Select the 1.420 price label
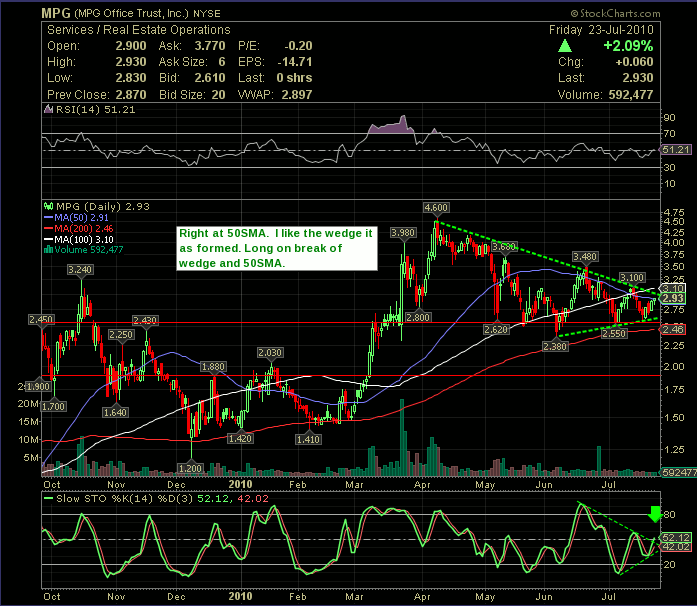The image size is (697, 606). [240, 439]
